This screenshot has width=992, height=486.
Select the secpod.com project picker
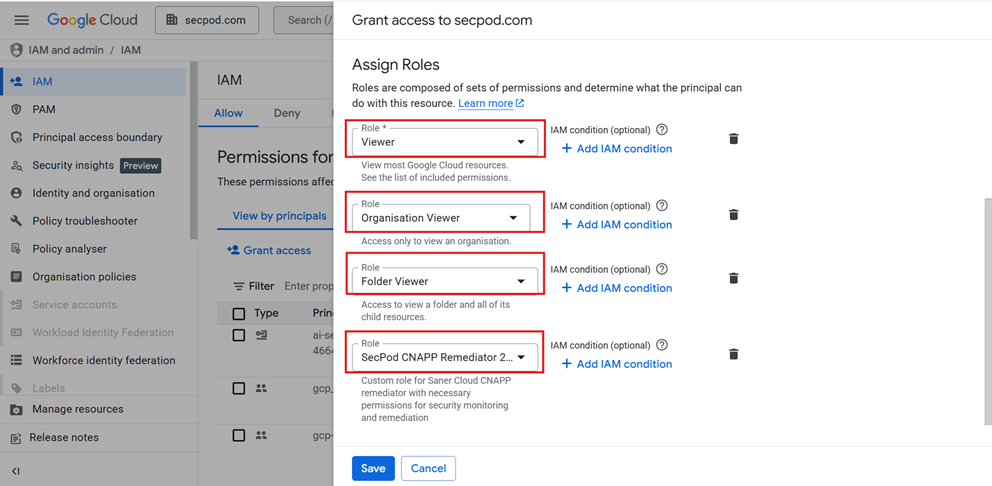(x=207, y=20)
